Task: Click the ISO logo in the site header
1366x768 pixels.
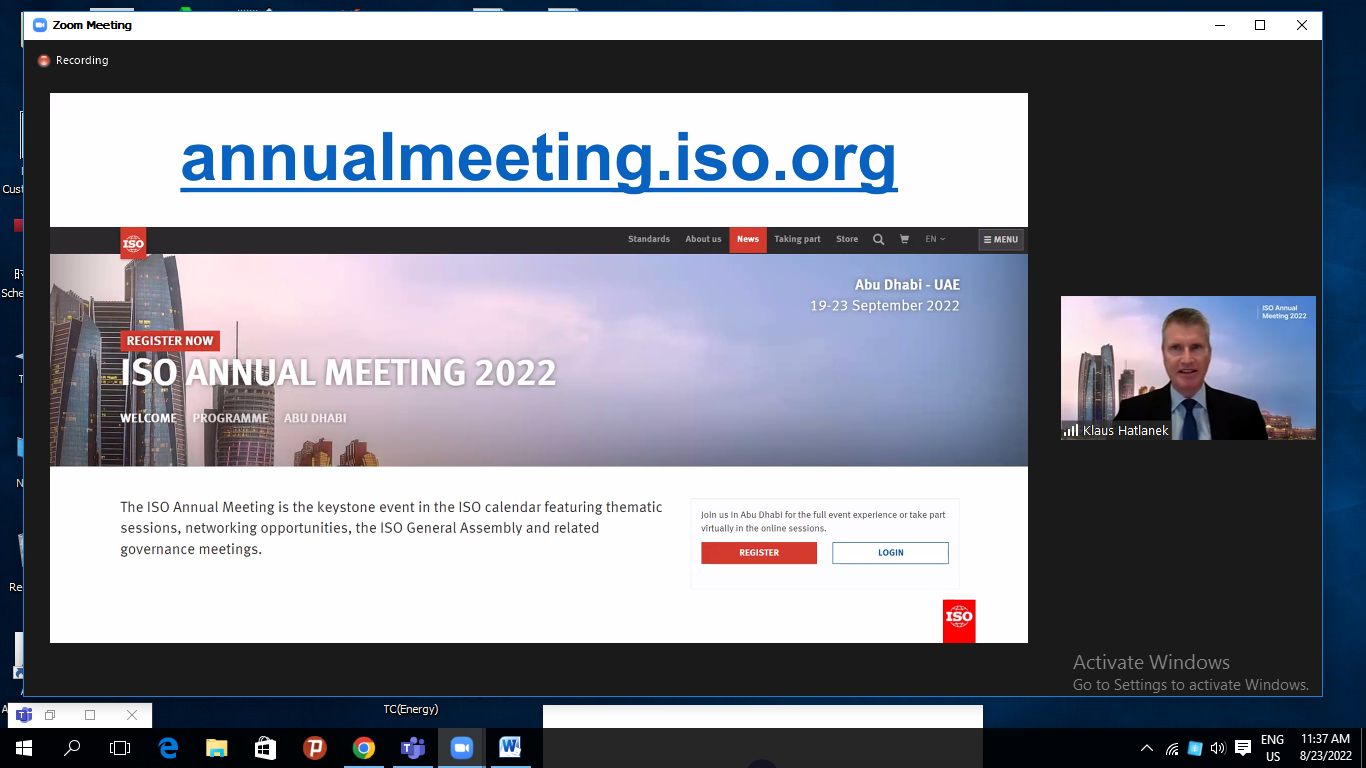Action: pos(133,243)
